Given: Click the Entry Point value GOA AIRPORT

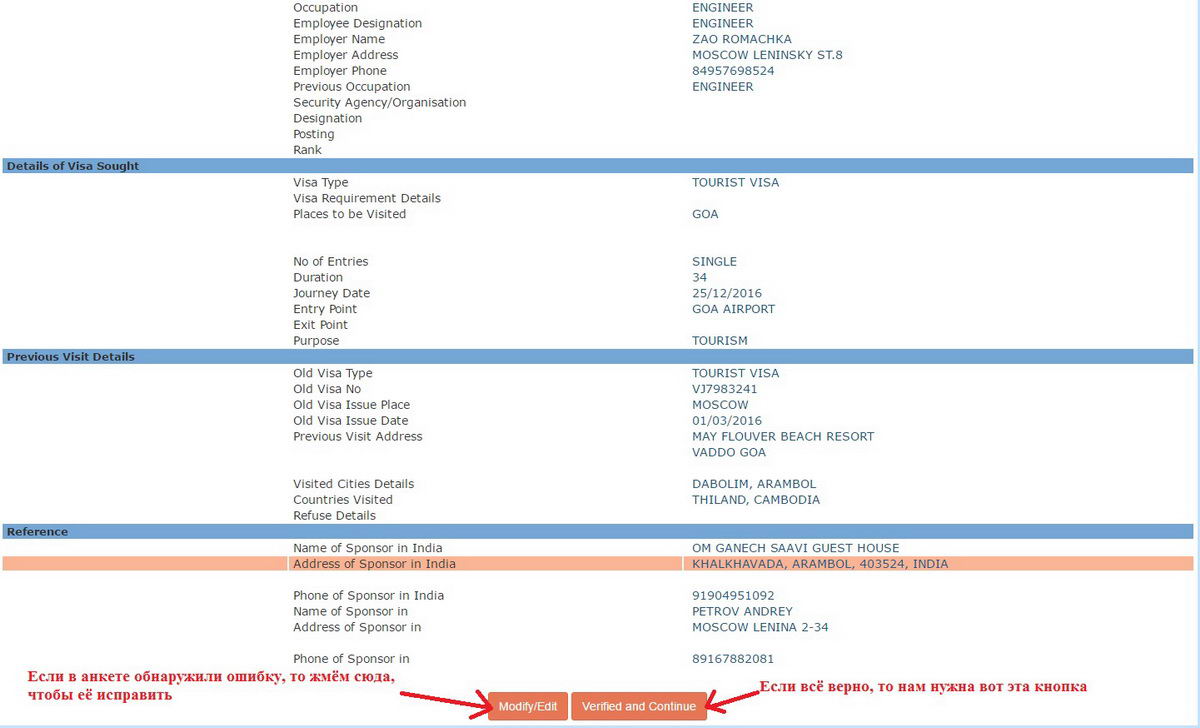Looking at the screenshot, I should (x=733, y=310).
